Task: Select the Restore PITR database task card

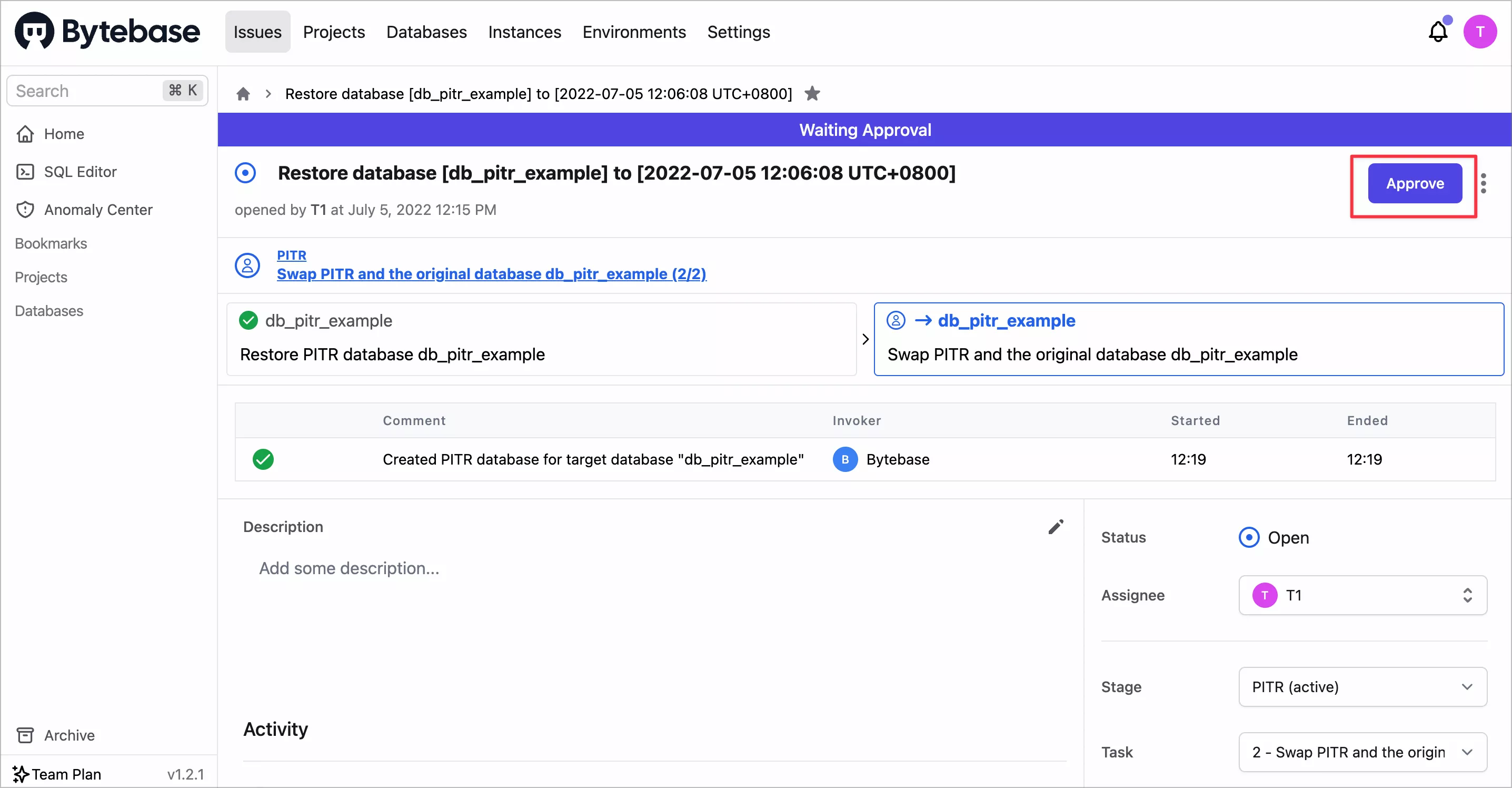Action: (x=541, y=339)
